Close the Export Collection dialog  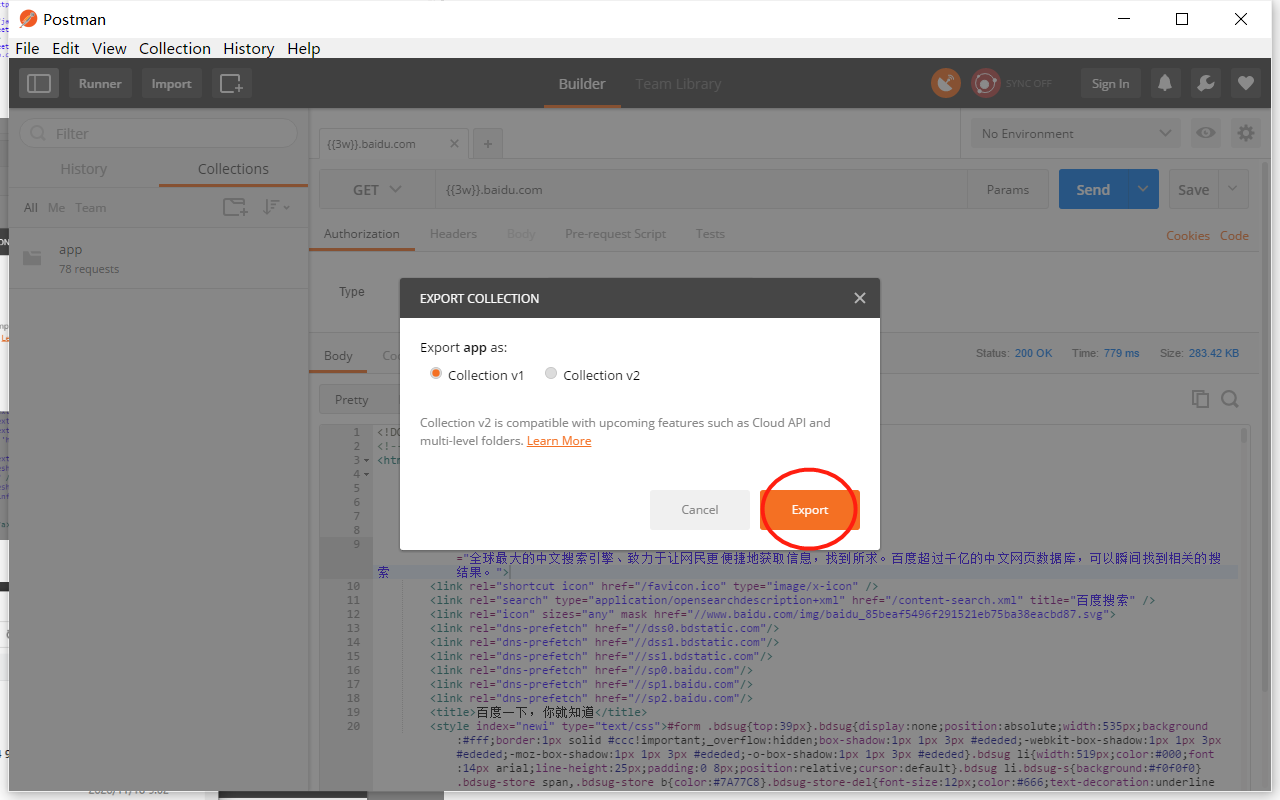(859, 298)
